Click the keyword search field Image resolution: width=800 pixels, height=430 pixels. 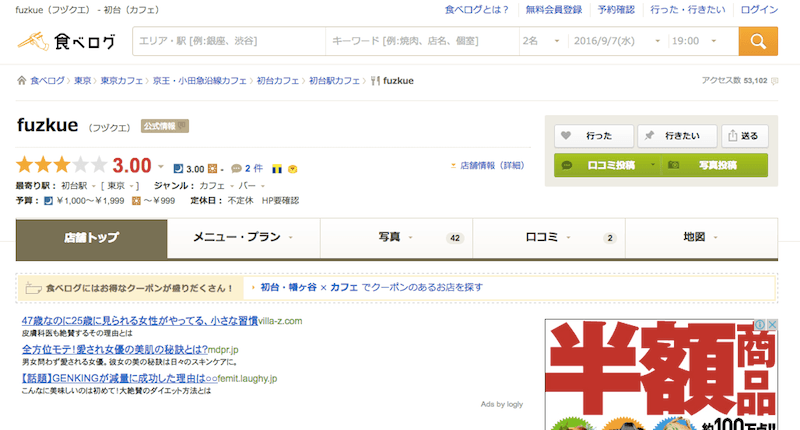tap(422, 41)
